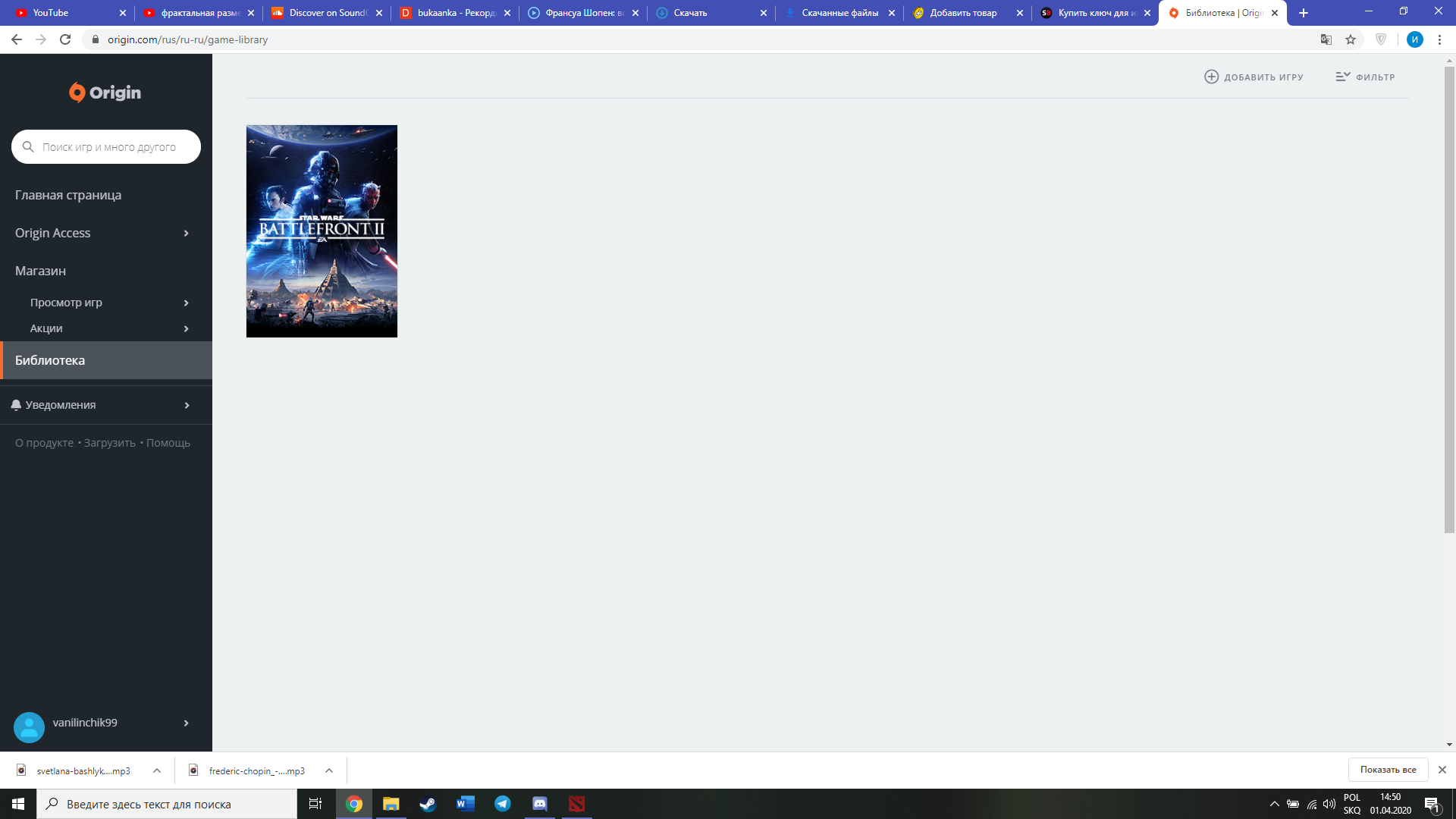Reload the page with refresh icon
The width and height of the screenshot is (1456, 819).
pyautogui.click(x=65, y=39)
